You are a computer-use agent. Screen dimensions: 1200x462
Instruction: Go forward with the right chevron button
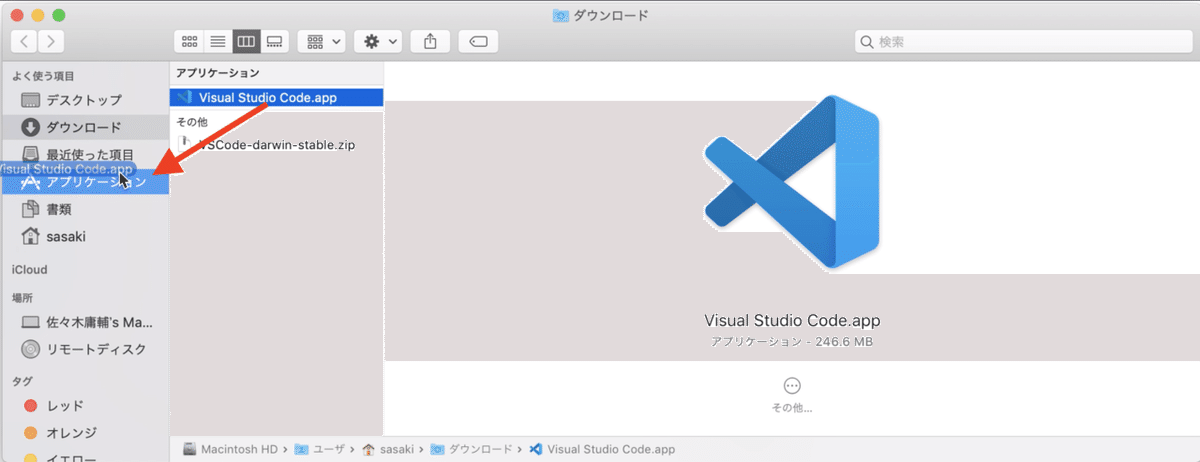click(50, 41)
